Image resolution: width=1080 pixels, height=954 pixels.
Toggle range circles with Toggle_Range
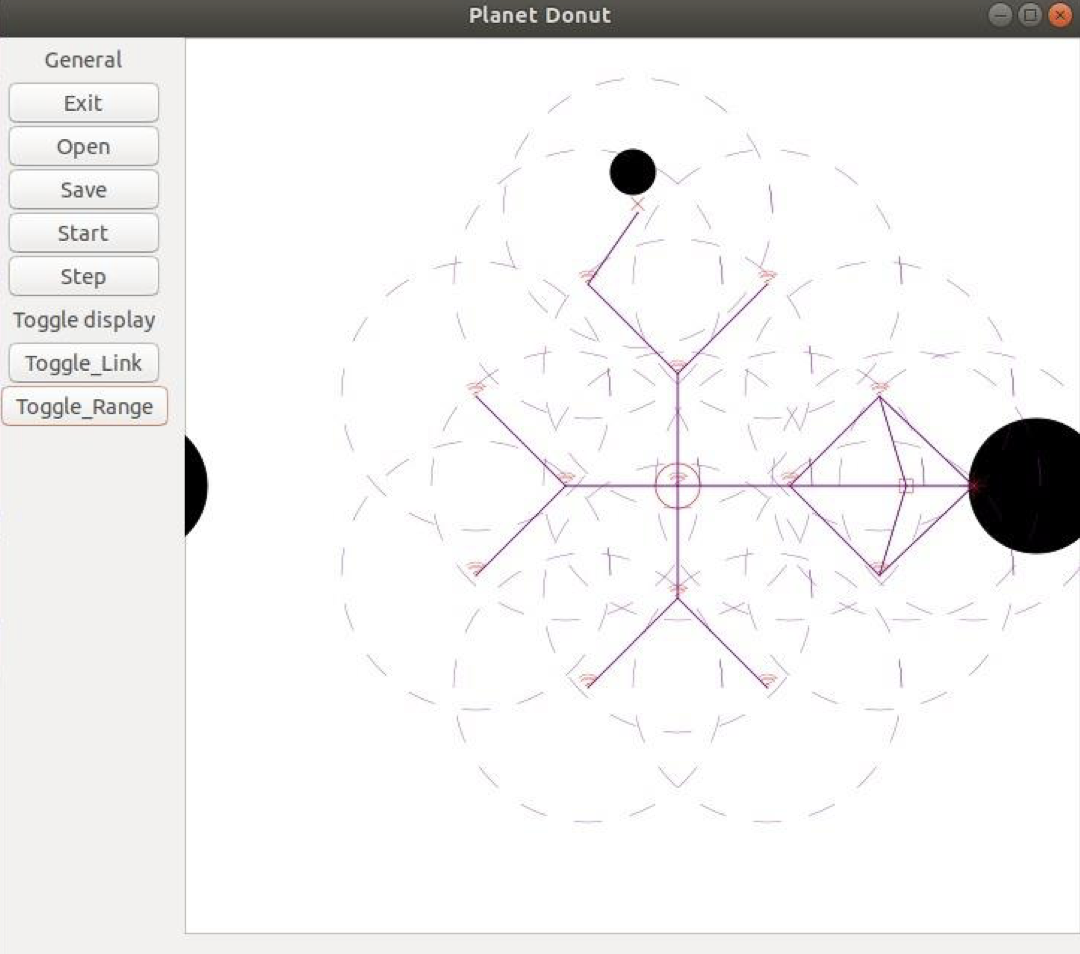85,406
